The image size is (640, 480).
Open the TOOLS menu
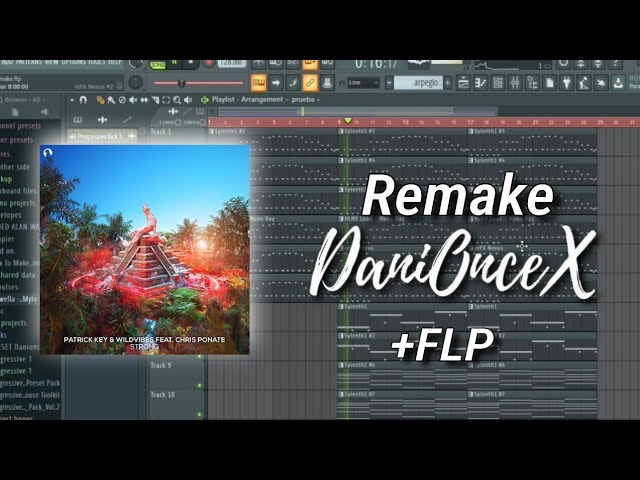click(x=97, y=62)
